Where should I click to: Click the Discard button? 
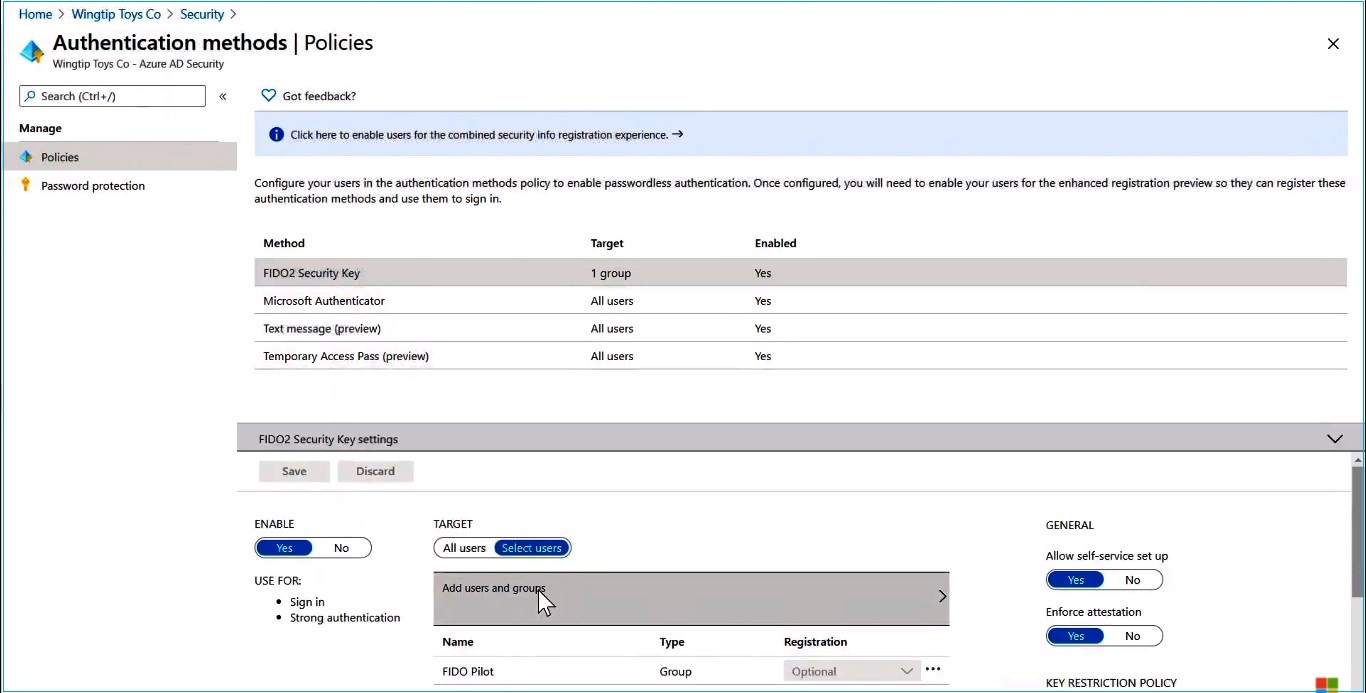click(375, 471)
